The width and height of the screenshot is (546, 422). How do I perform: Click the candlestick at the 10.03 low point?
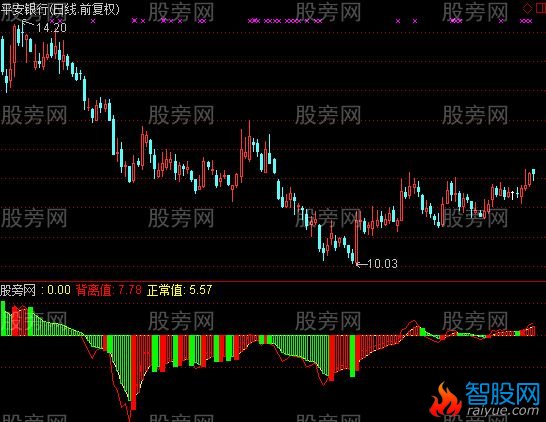356,239
